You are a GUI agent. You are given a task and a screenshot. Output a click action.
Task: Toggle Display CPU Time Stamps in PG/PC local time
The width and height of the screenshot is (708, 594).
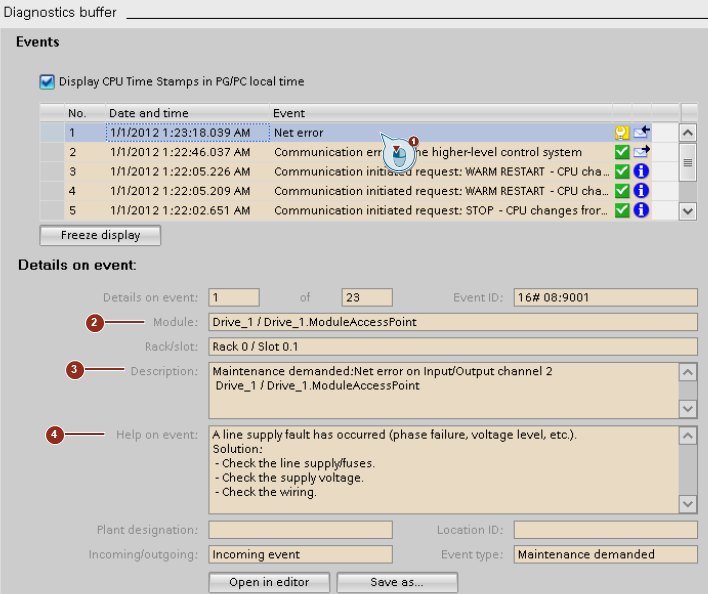47,82
